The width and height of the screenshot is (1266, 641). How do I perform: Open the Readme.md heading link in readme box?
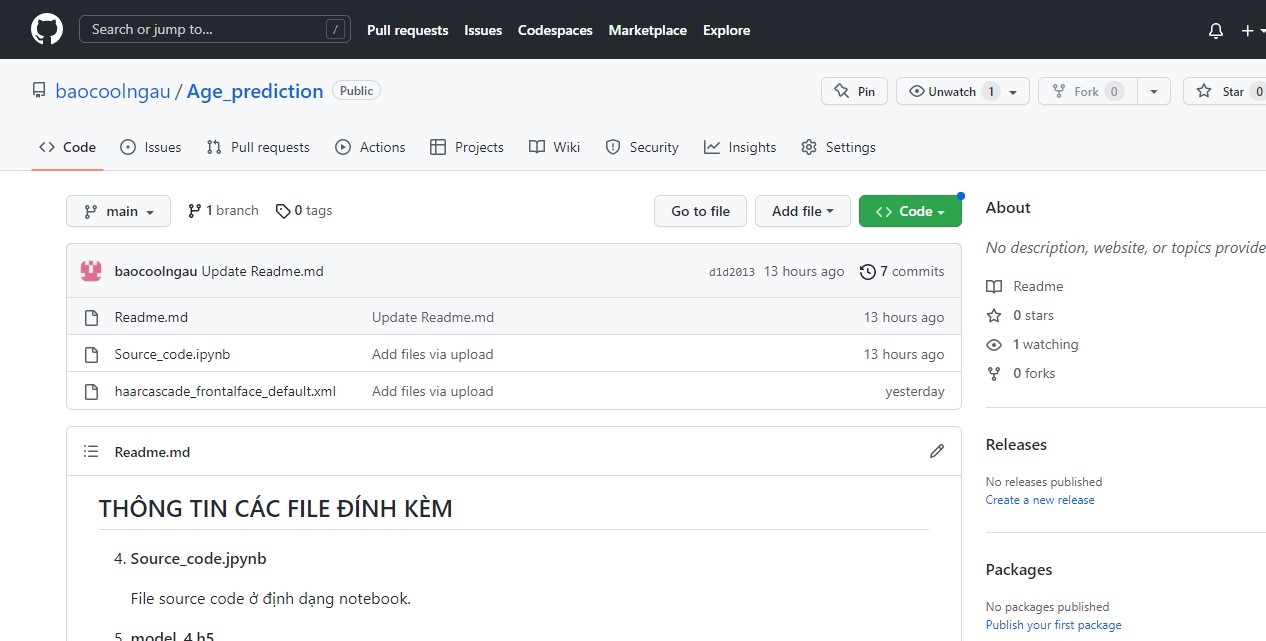click(152, 452)
